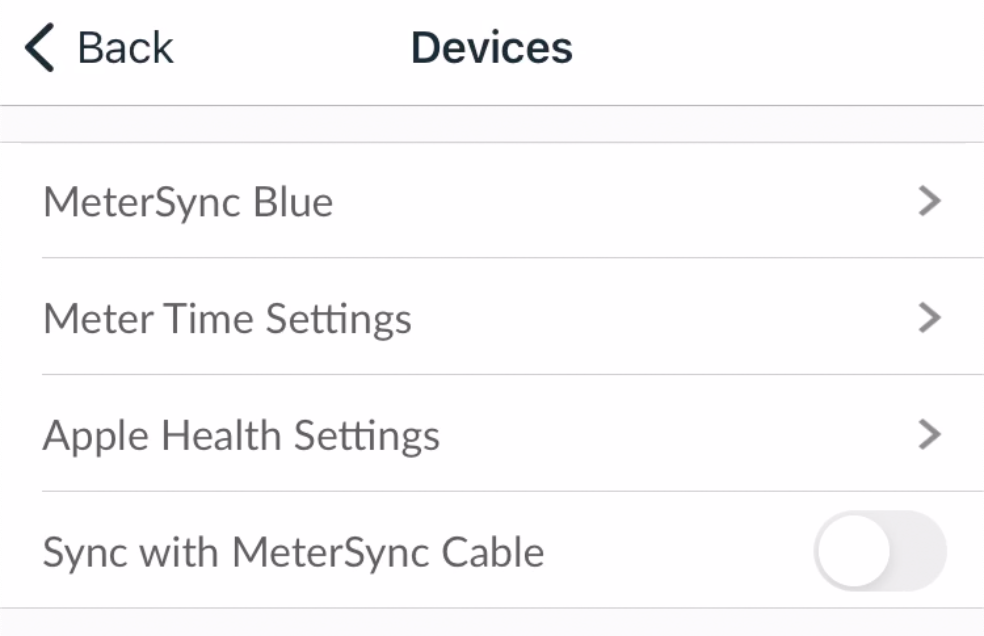The width and height of the screenshot is (984, 636).
Task: Enable syncing with the MeterSync Cable
Action: [x=880, y=552]
